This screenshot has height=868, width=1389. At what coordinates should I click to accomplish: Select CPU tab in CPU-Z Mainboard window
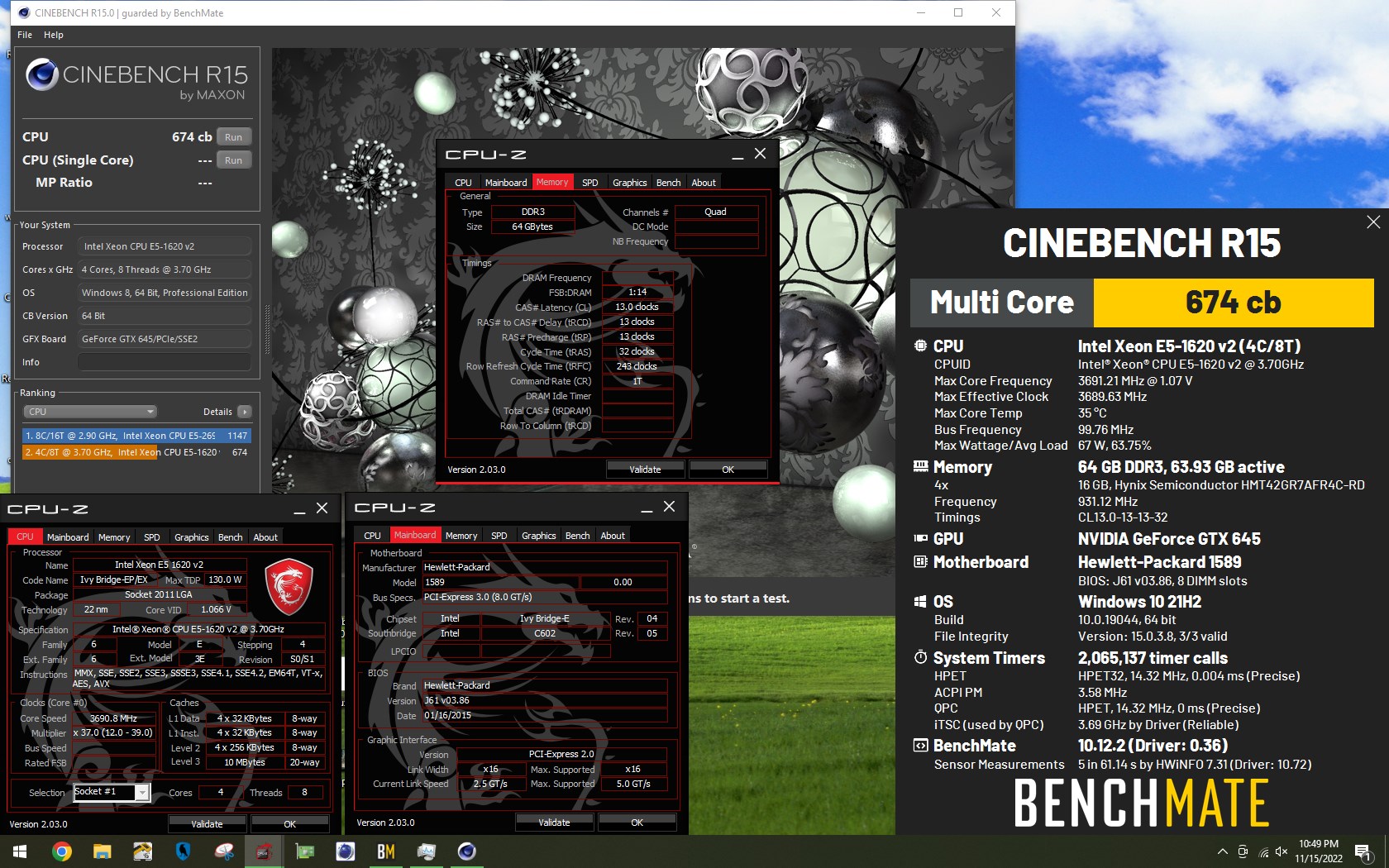pos(372,536)
